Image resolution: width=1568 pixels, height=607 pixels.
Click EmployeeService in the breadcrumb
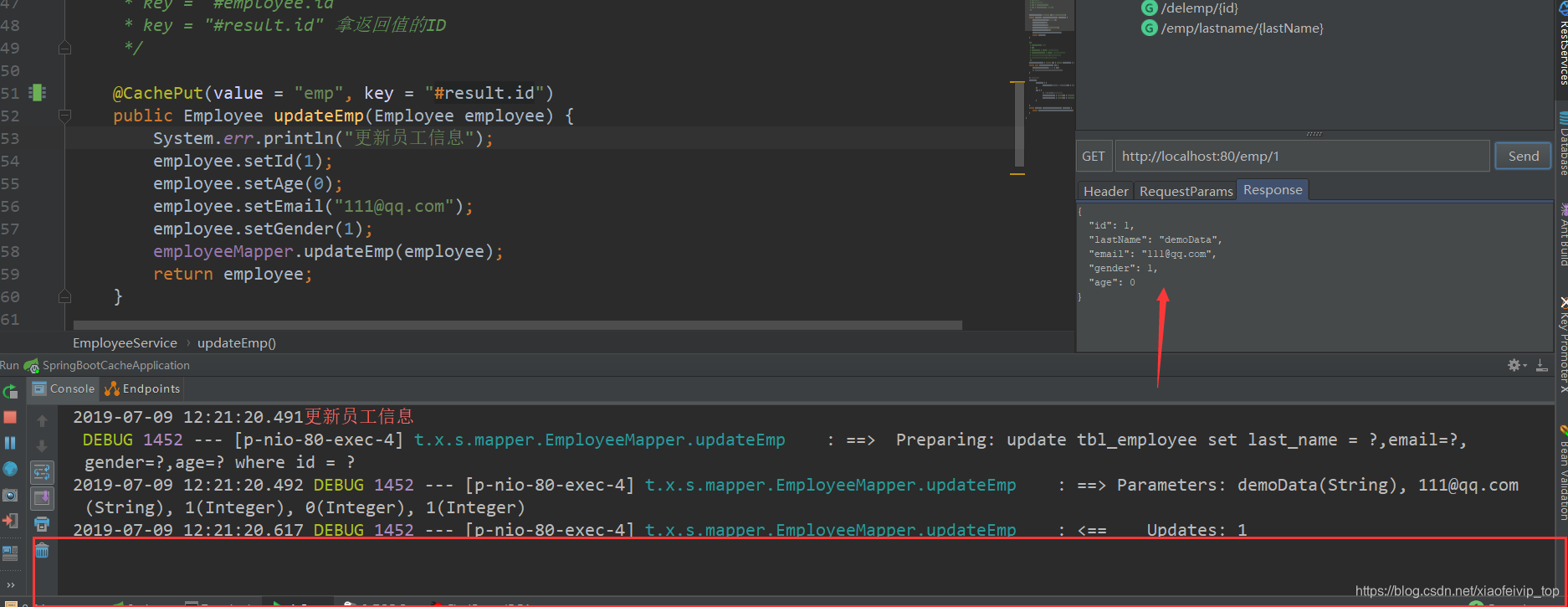click(x=125, y=342)
